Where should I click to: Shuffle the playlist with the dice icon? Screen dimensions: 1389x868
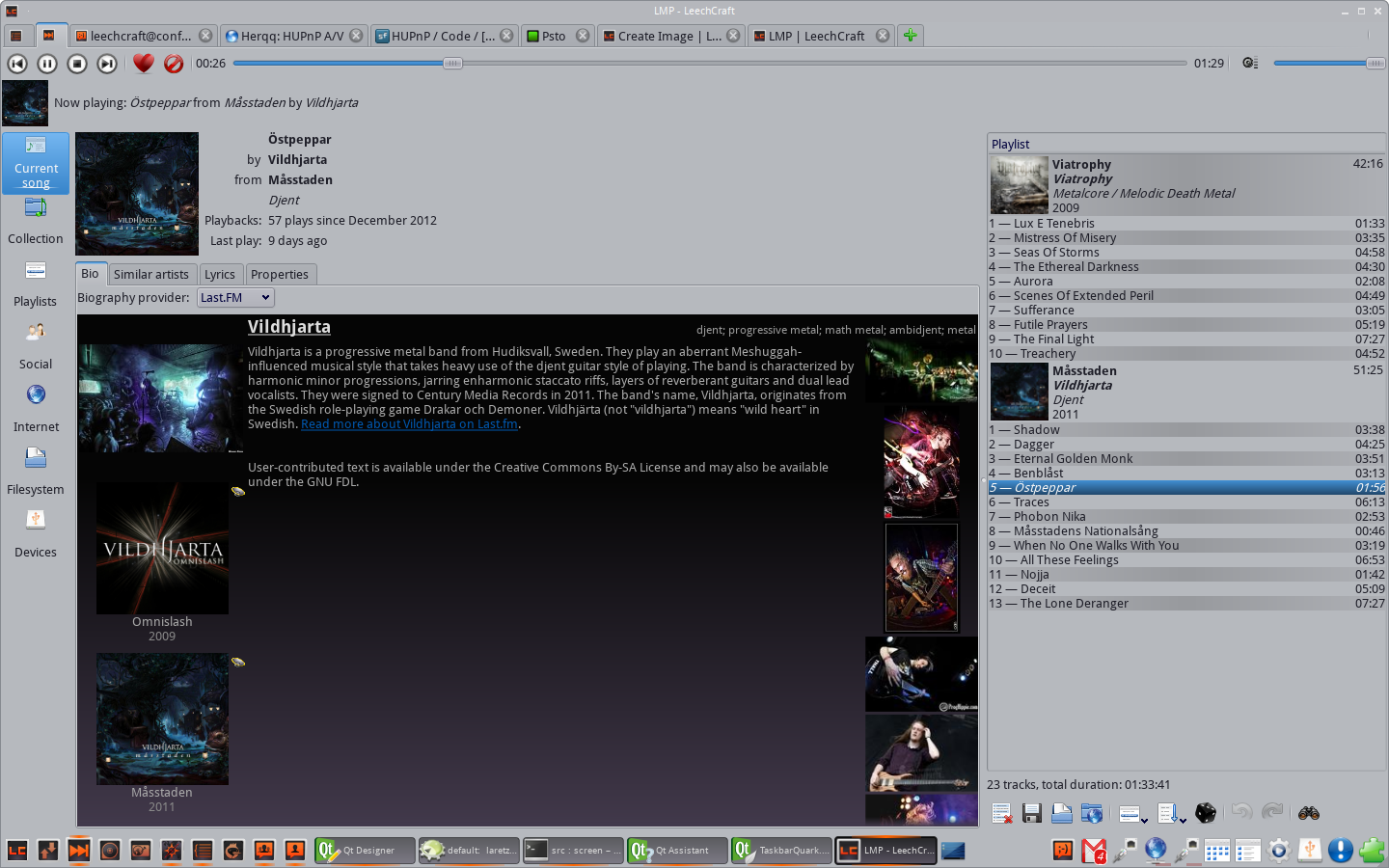1205,814
